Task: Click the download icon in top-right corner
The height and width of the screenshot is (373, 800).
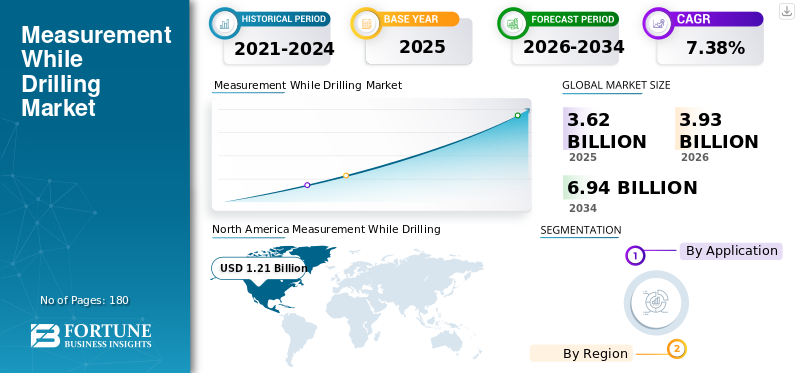Action: tap(786, 11)
